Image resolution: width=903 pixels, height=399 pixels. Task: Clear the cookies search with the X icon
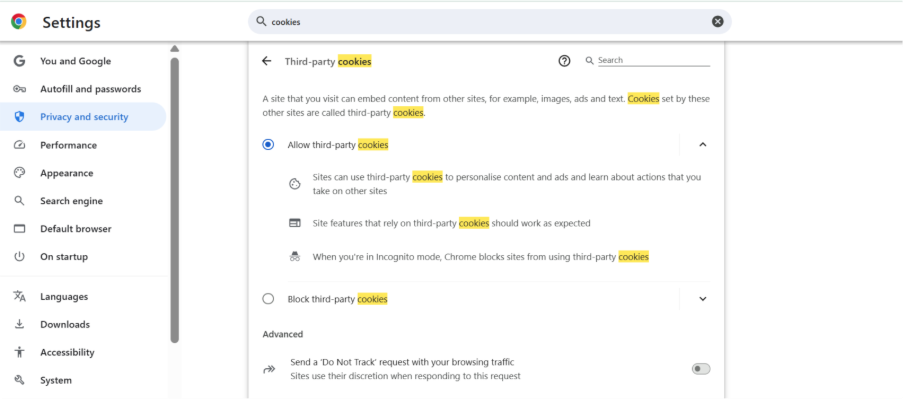(718, 21)
